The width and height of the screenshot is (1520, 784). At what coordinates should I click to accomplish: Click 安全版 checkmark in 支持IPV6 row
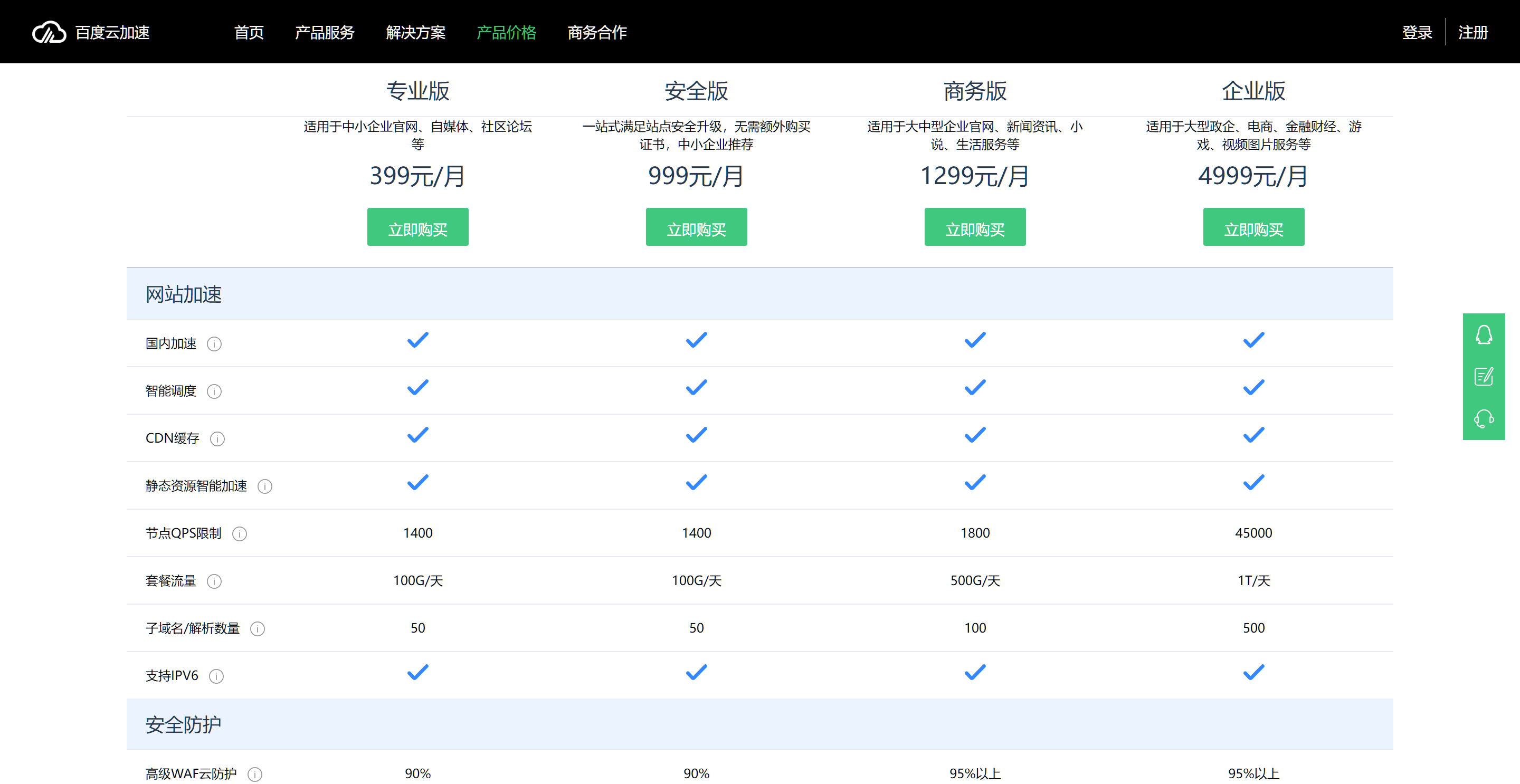(x=696, y=673)
